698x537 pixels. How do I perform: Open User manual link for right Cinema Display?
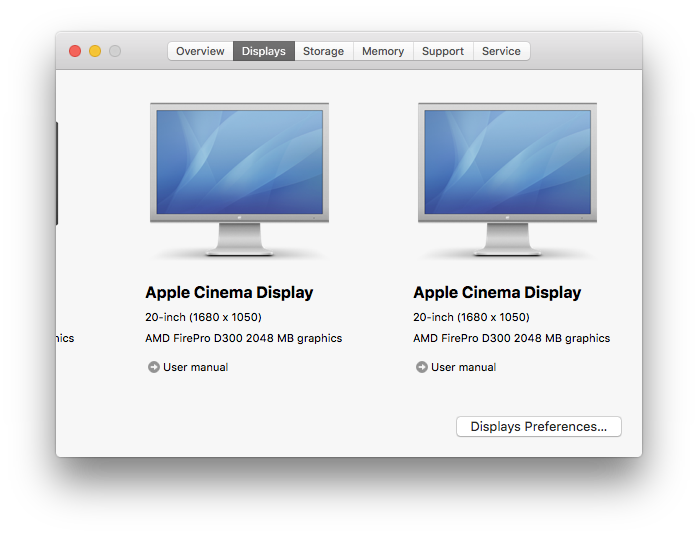(463, 367)
